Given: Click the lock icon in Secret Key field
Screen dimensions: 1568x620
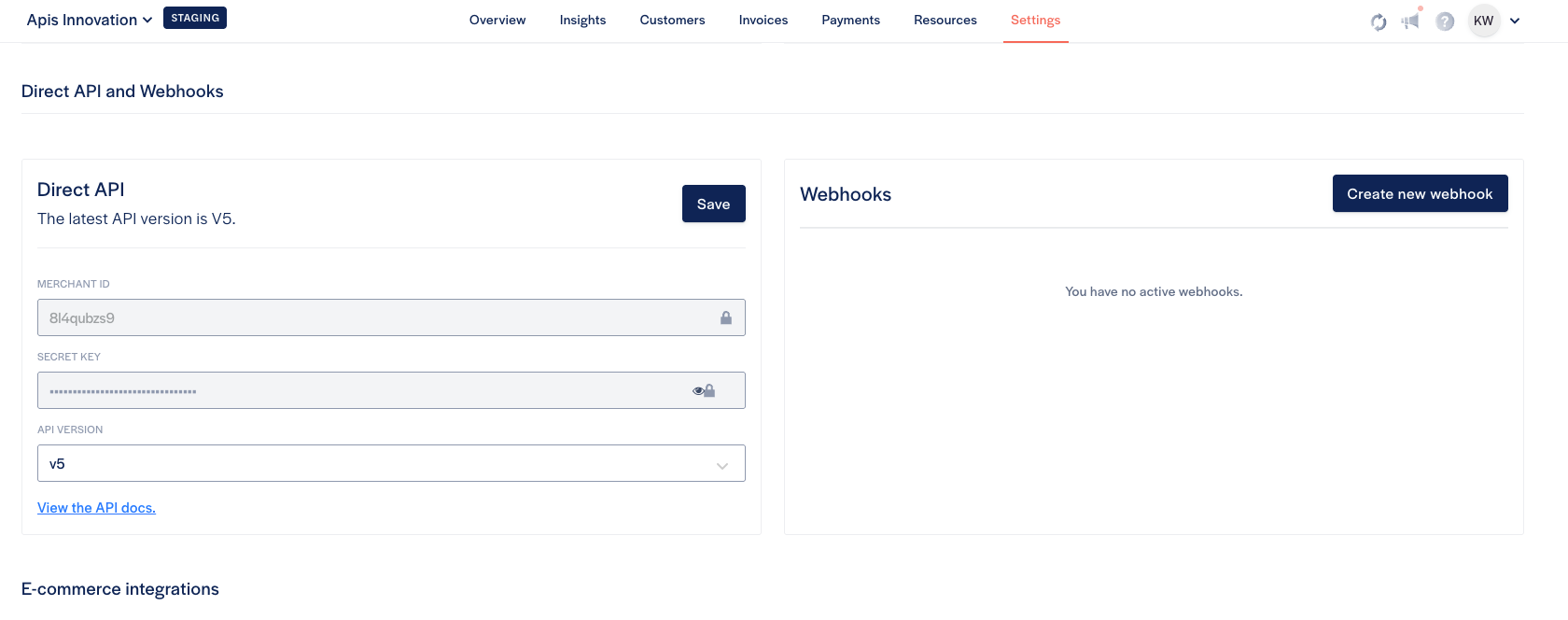Looking at the screenshot, I should (710, 391).
